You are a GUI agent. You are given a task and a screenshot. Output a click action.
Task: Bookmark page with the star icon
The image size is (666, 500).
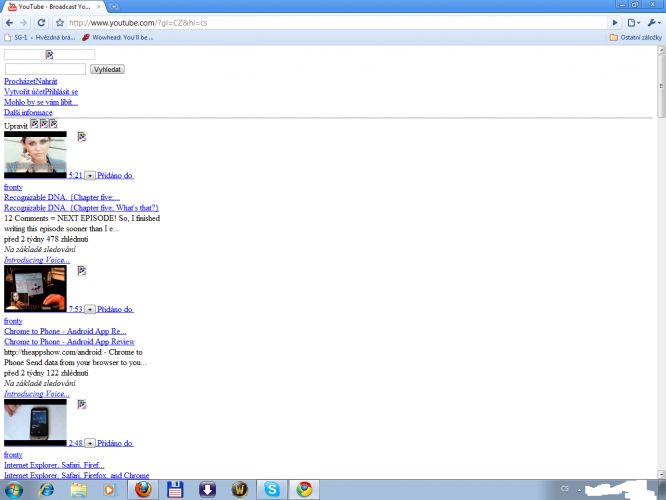(60, 23)
